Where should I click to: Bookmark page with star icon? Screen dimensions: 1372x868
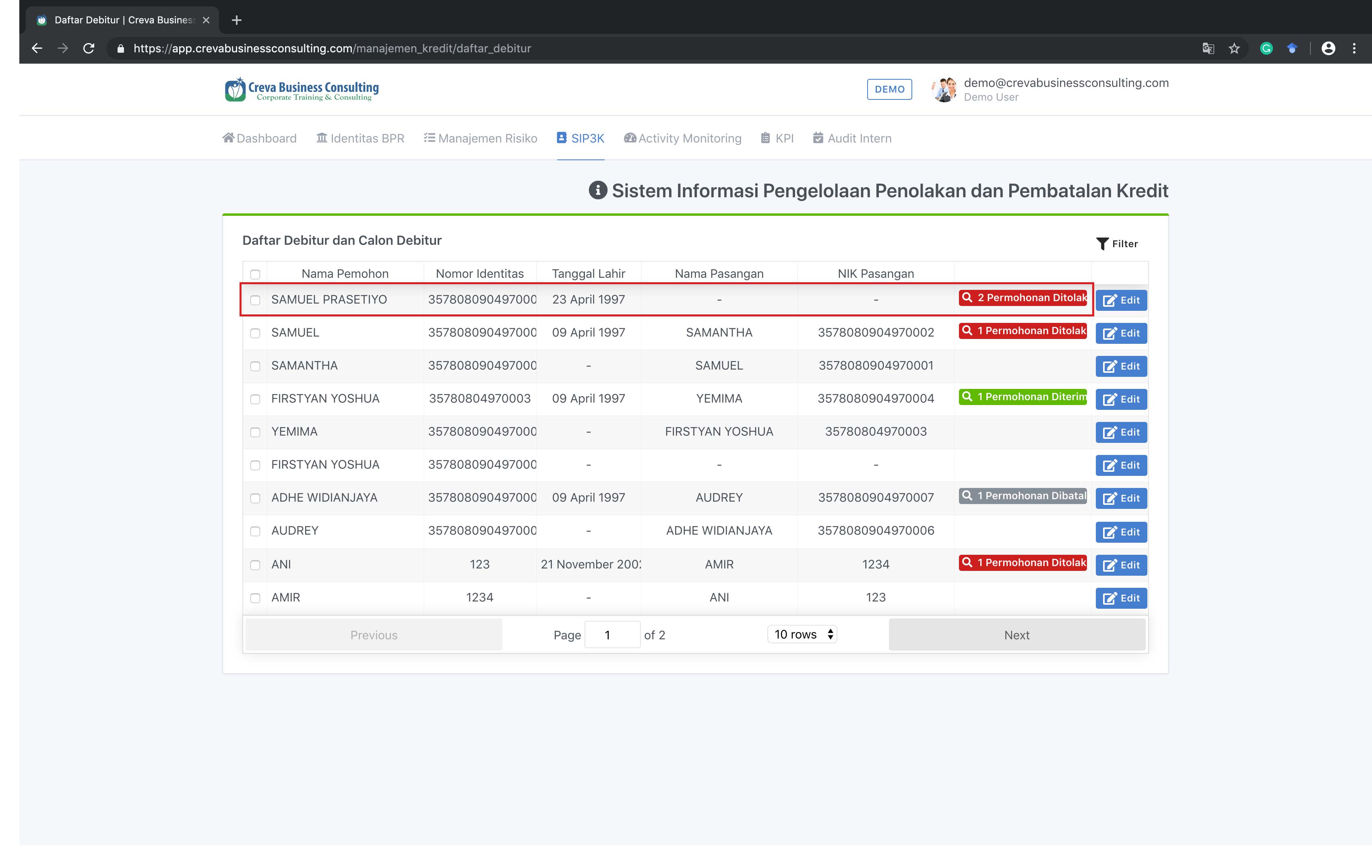point(1234,48)
